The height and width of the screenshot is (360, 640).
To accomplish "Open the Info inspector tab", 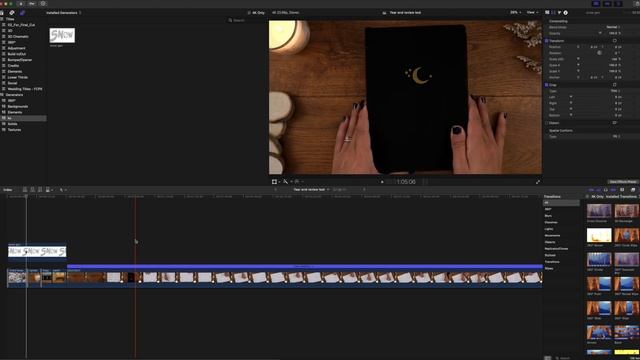I will 565,13.
